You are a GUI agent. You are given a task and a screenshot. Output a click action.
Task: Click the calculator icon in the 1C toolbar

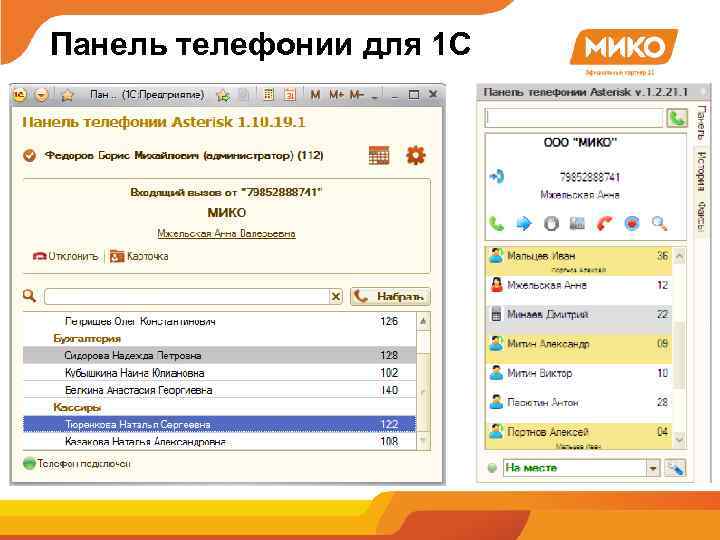pyautogui.click(x=269, y=95)
